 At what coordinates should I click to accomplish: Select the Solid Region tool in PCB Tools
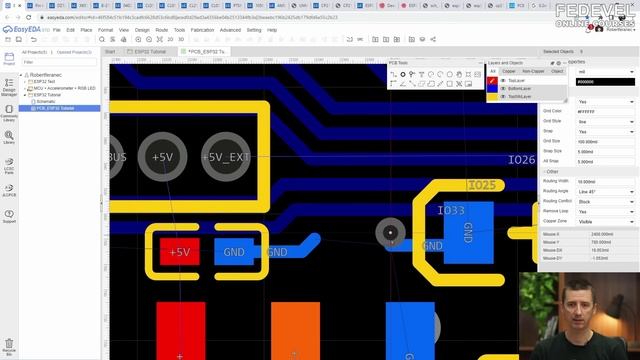pyautogui.click(x=431, y=84)
